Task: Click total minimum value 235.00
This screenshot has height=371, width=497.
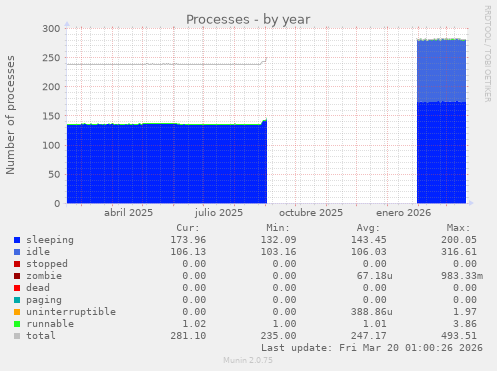Action: coord(279,336)
